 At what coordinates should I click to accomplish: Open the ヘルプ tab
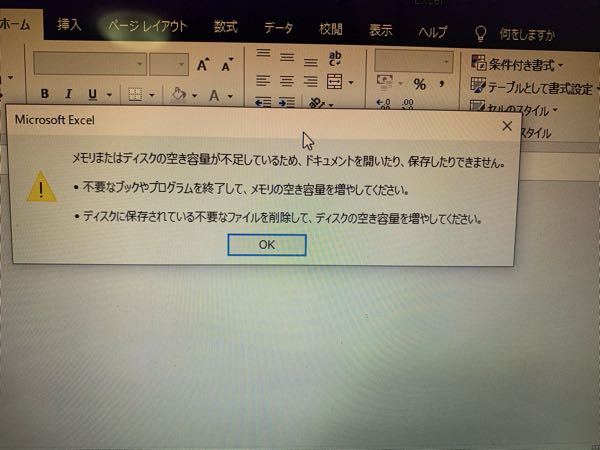[432, 32]
